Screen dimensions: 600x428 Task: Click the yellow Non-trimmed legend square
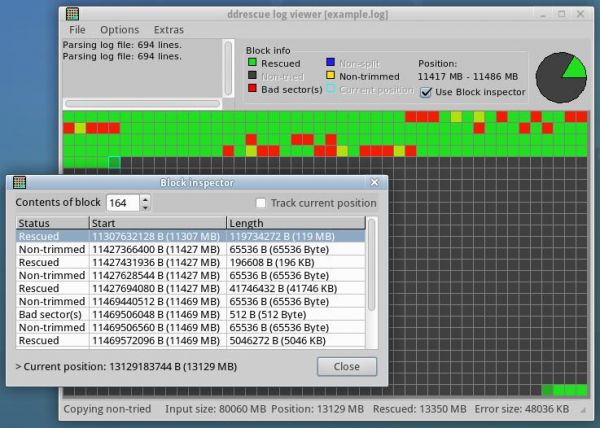point(329,76)
